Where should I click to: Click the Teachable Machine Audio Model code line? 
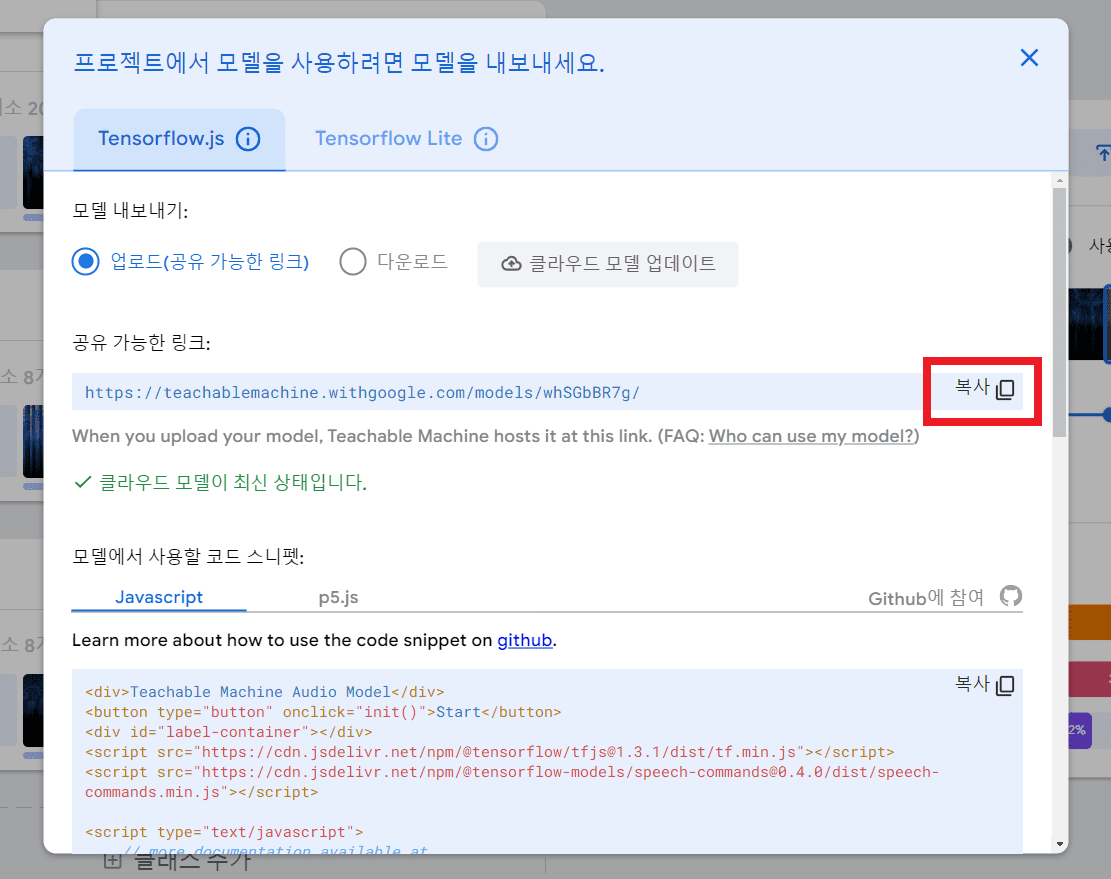tap(264, 692)
